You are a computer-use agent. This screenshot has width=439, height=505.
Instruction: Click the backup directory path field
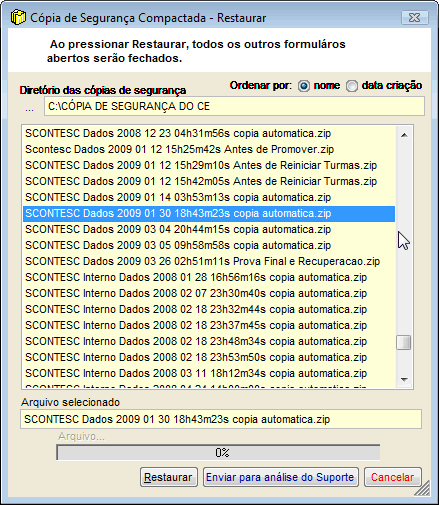click(234, 106)
